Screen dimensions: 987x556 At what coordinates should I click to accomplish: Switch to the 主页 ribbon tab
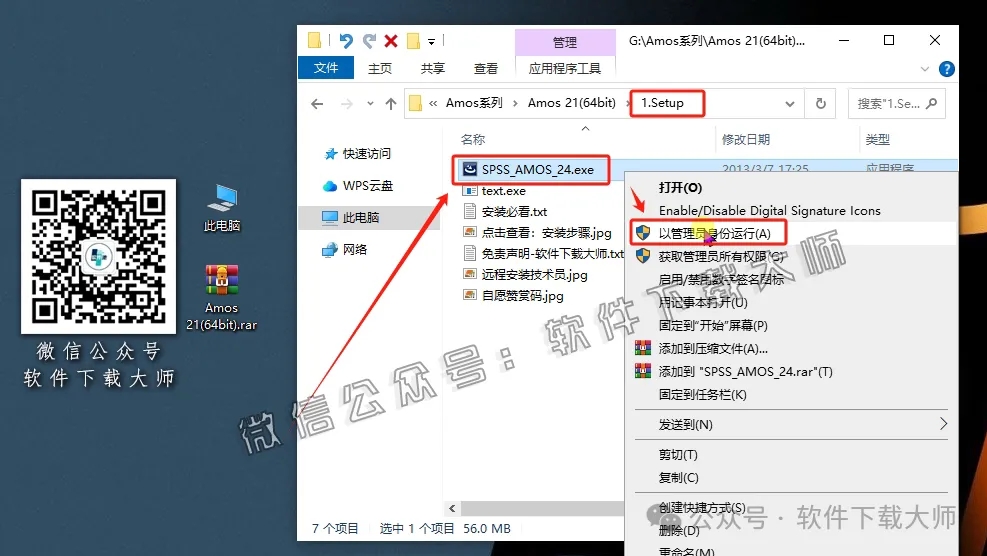pyautogui.click(x=380, y=69)
